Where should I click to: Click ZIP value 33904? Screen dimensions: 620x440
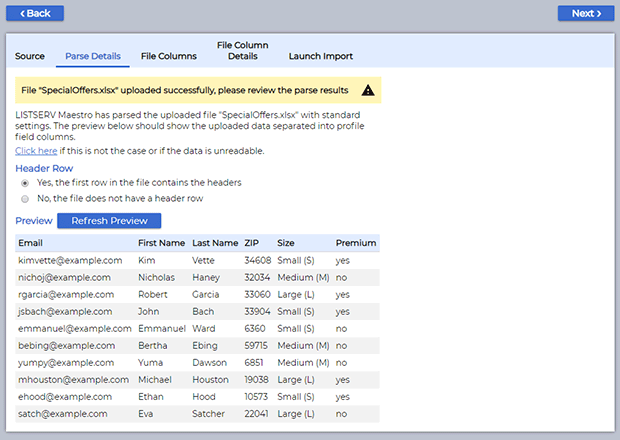pos(257,312)
